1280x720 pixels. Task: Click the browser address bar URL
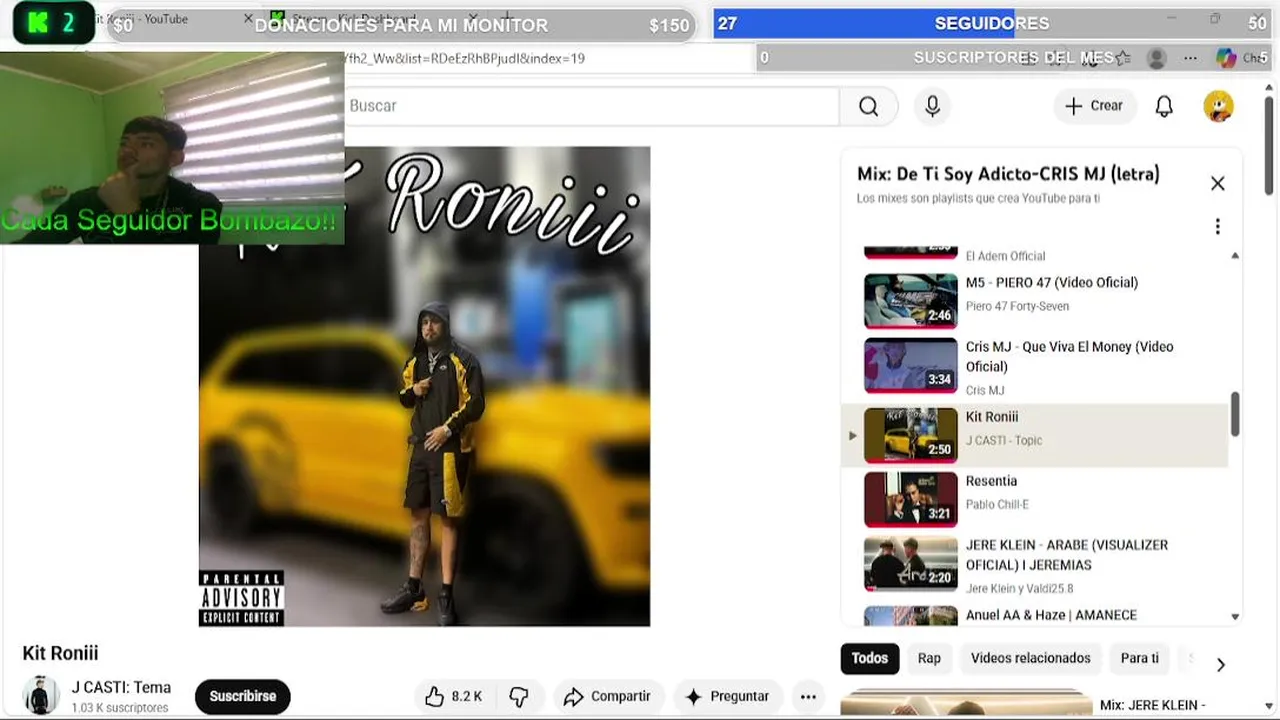(x=465, y=58)
